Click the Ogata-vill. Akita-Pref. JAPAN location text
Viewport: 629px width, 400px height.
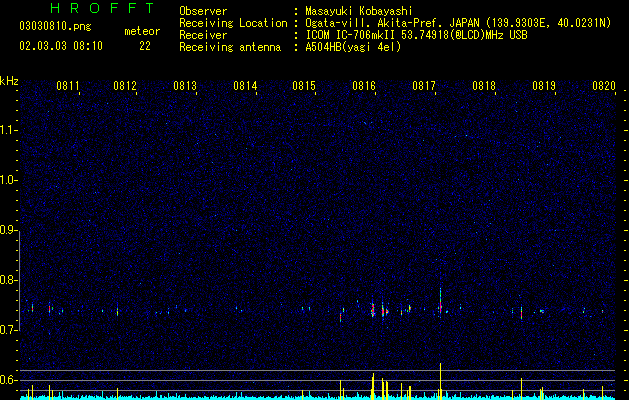click(458, 23)
